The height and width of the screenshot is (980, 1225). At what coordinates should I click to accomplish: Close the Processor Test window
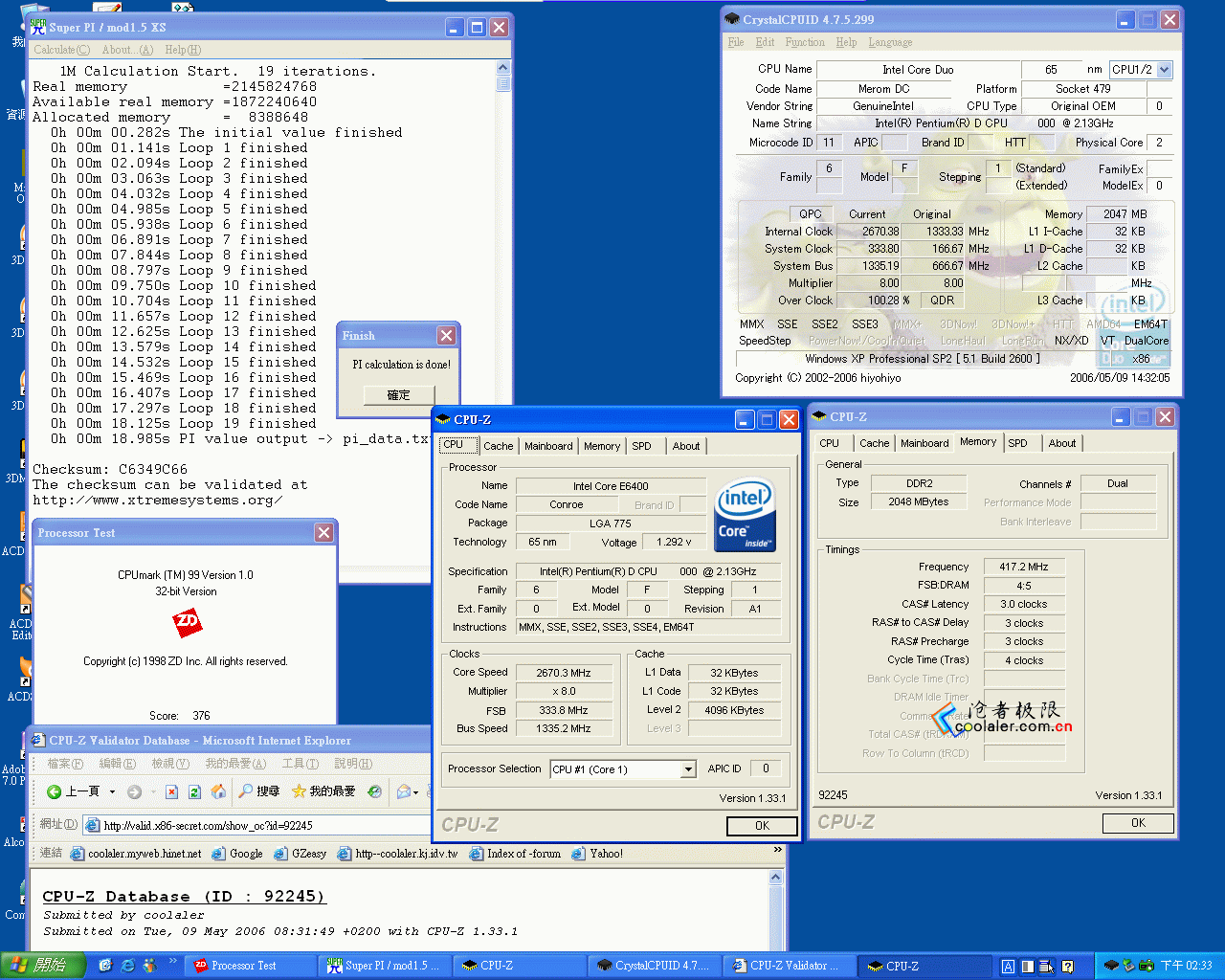coord(324,533)
